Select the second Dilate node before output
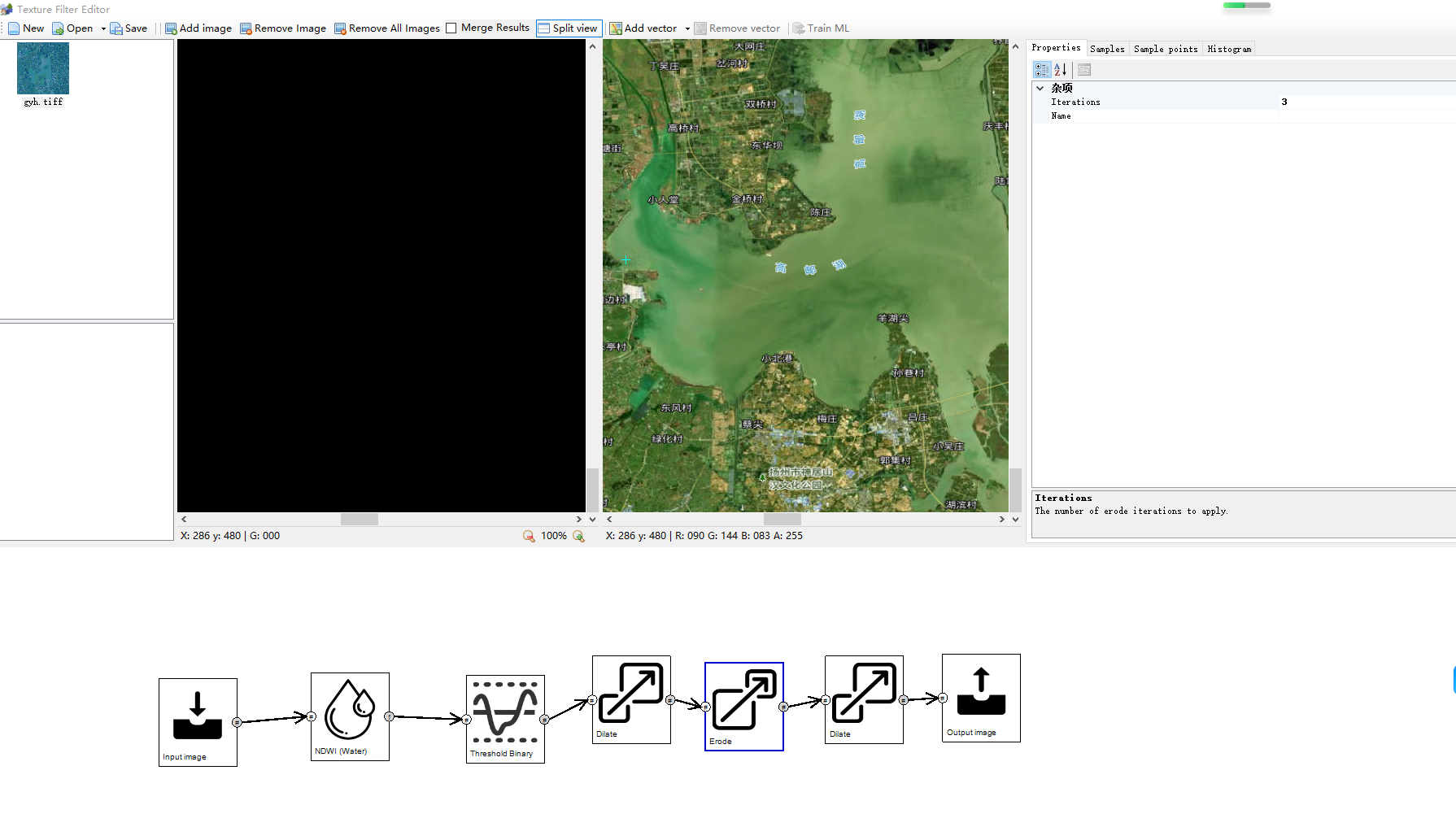 click(x=864, y=699)
